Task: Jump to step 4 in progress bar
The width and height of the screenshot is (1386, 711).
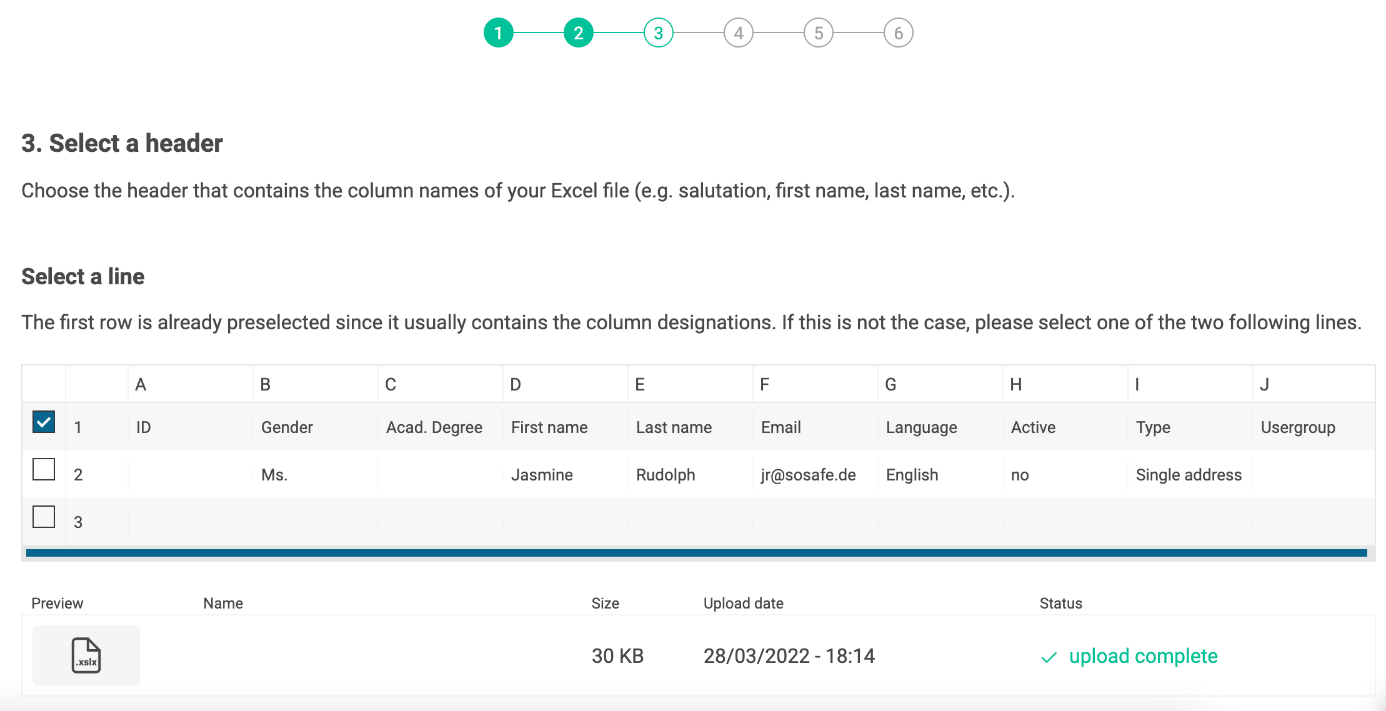Action: point(738,33)
